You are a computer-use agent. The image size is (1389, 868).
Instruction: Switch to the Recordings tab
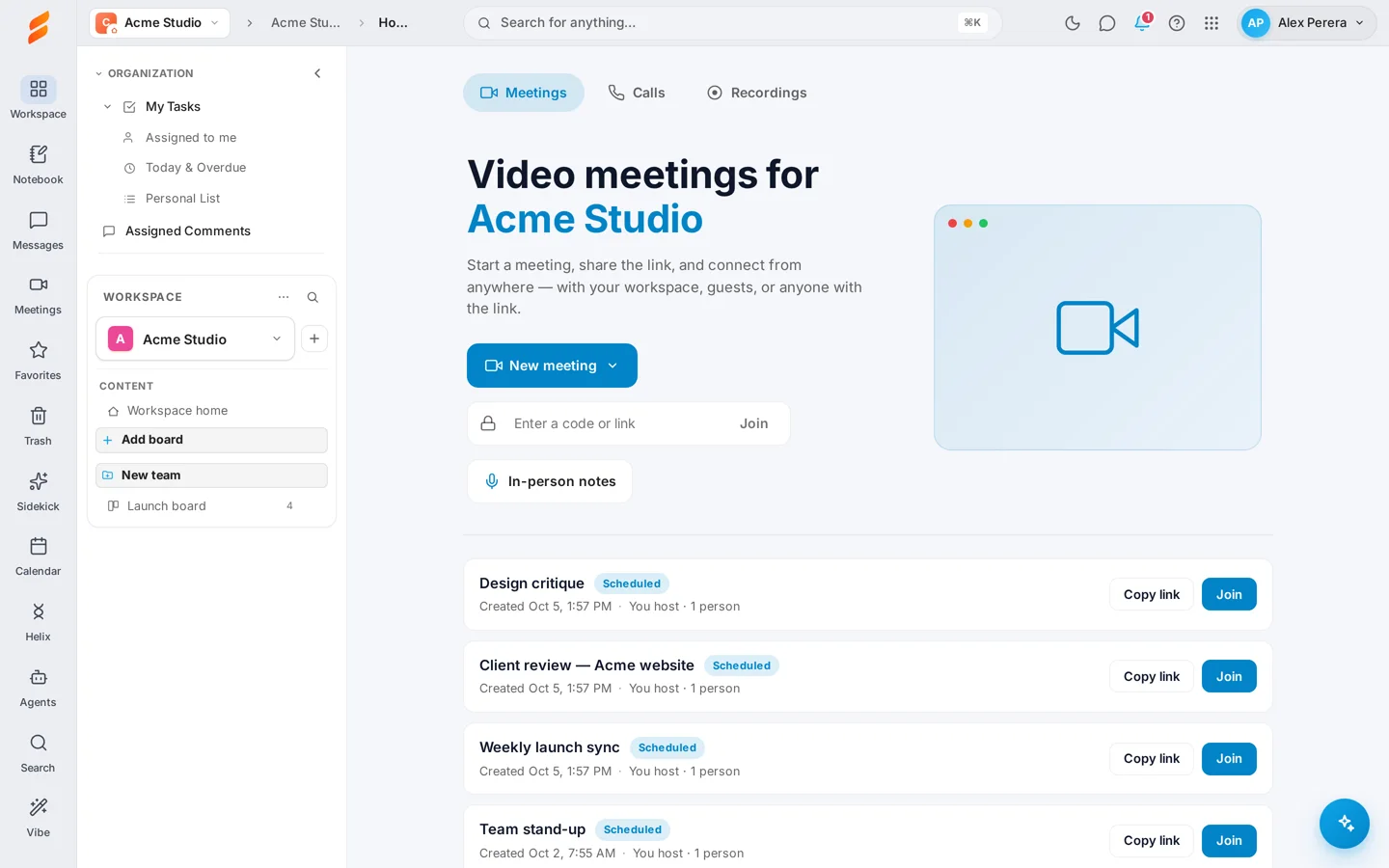click(x=757, y=93)
